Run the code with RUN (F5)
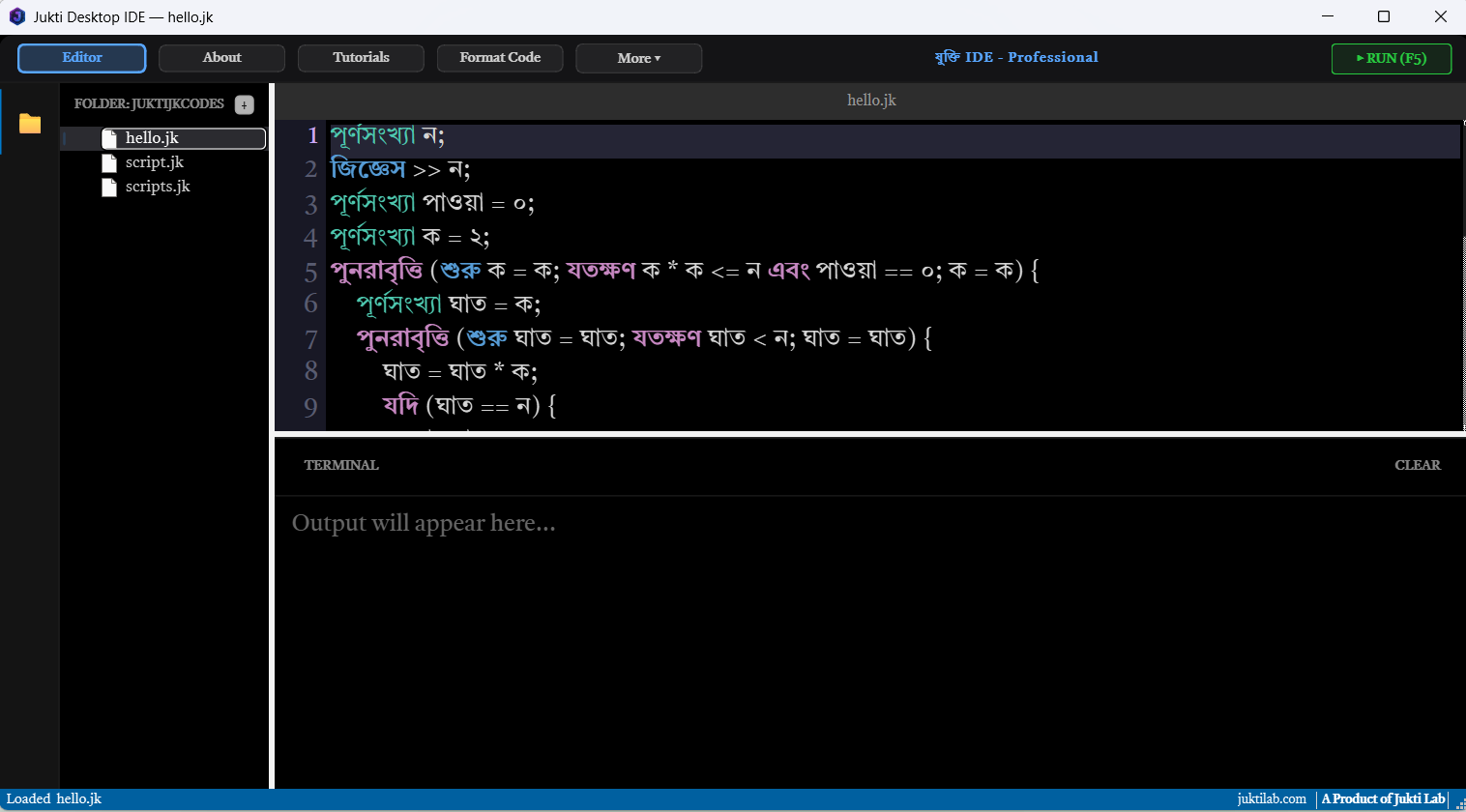Screen dimensions: 1466x812 tap(1392, 58)
